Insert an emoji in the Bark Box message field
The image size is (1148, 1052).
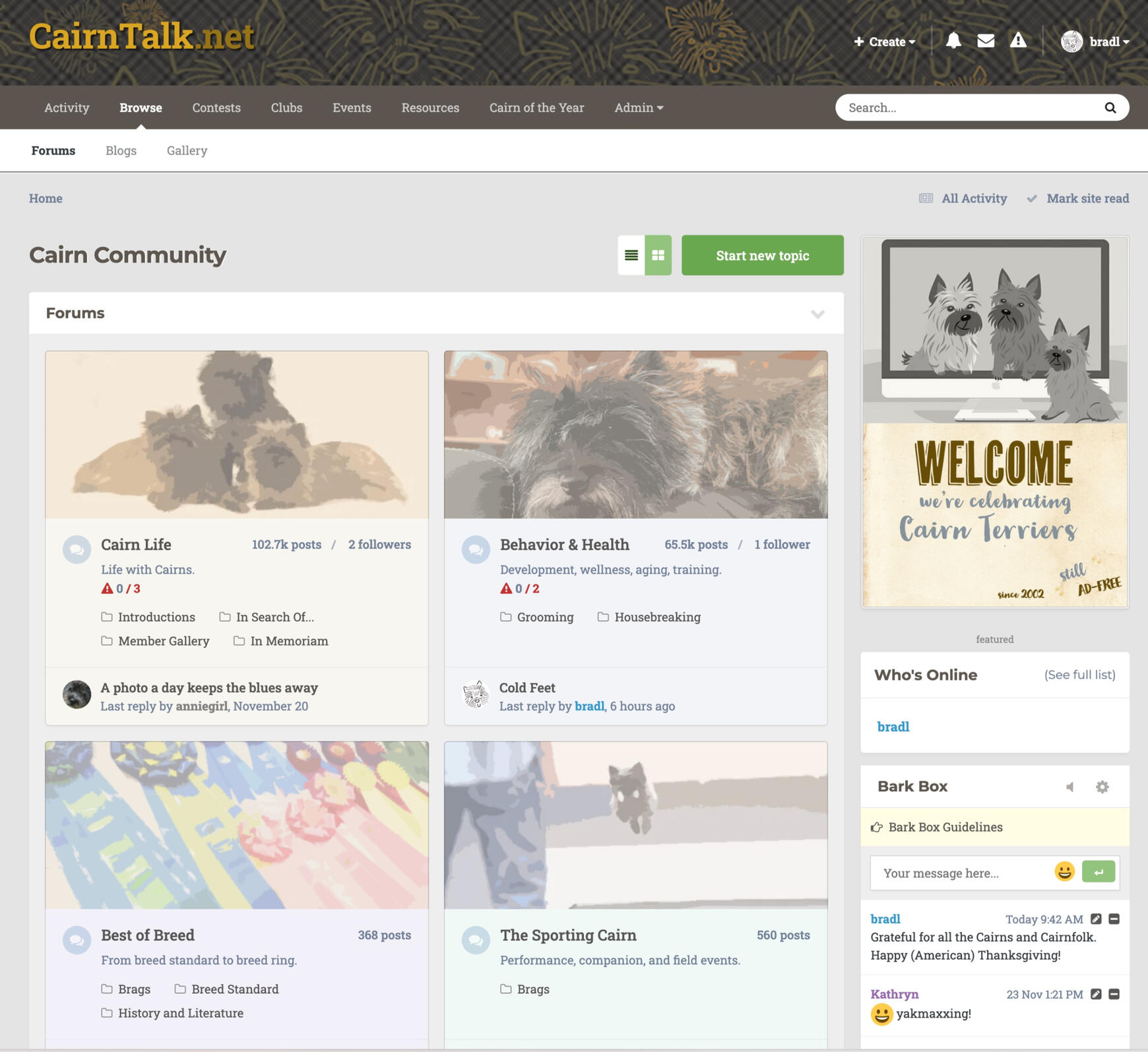tap(1064, 872)
